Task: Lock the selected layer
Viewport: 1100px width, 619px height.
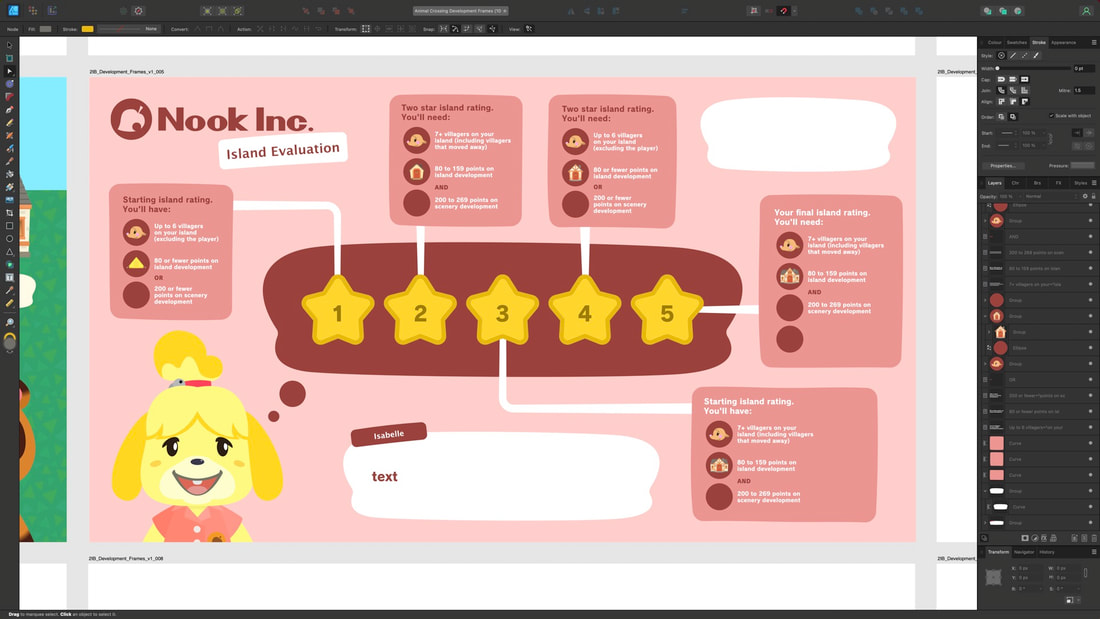Action: coord(1093,197)
